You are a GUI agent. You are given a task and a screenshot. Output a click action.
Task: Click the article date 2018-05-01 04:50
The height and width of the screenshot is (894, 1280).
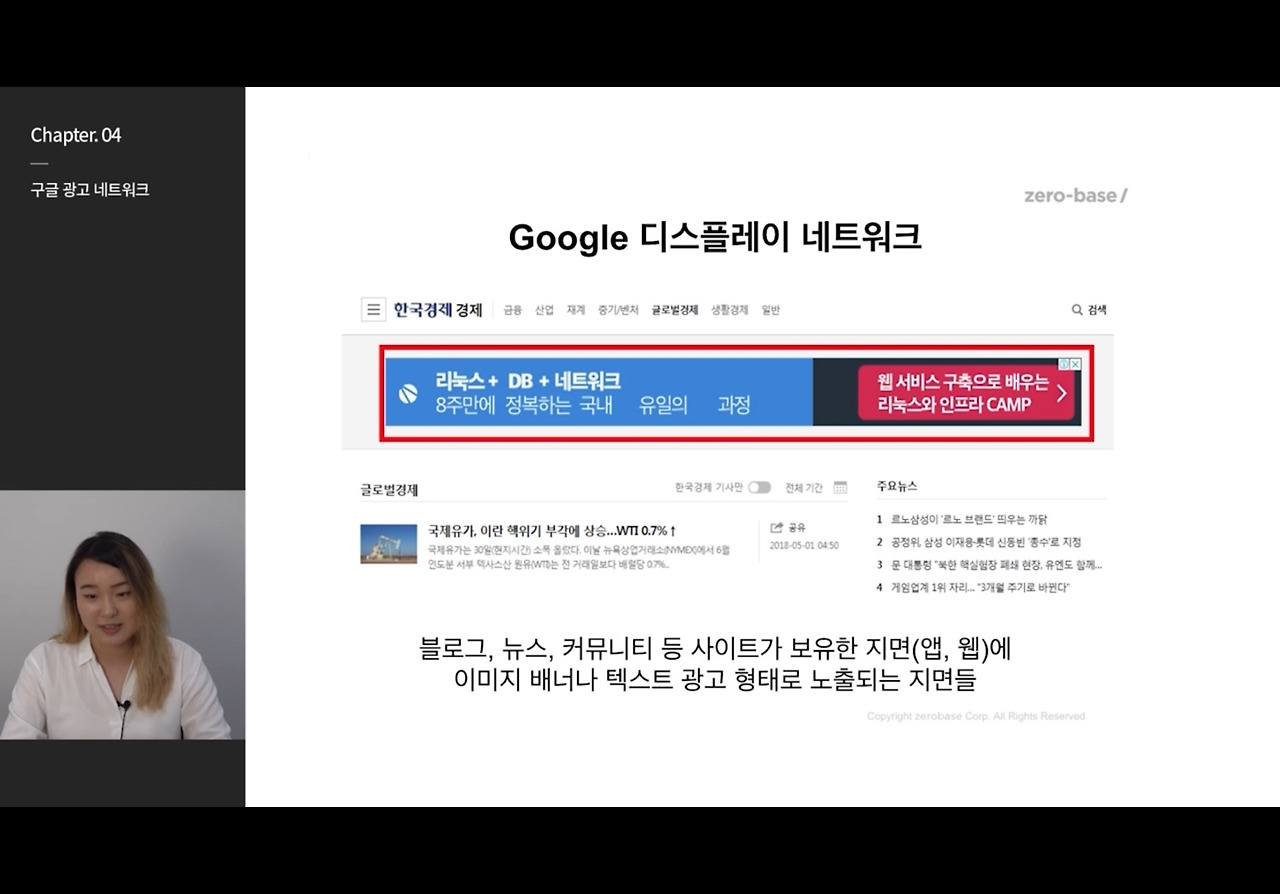point(804,546)
